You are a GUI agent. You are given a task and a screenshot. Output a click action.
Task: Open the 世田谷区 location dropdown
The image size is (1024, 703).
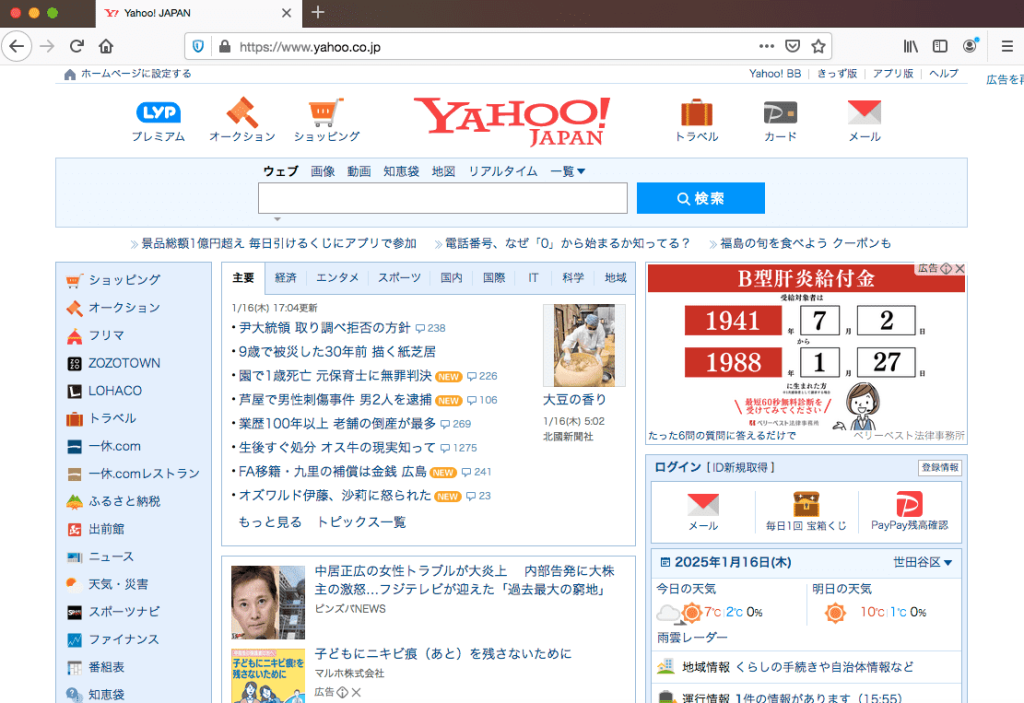[923, 562]
